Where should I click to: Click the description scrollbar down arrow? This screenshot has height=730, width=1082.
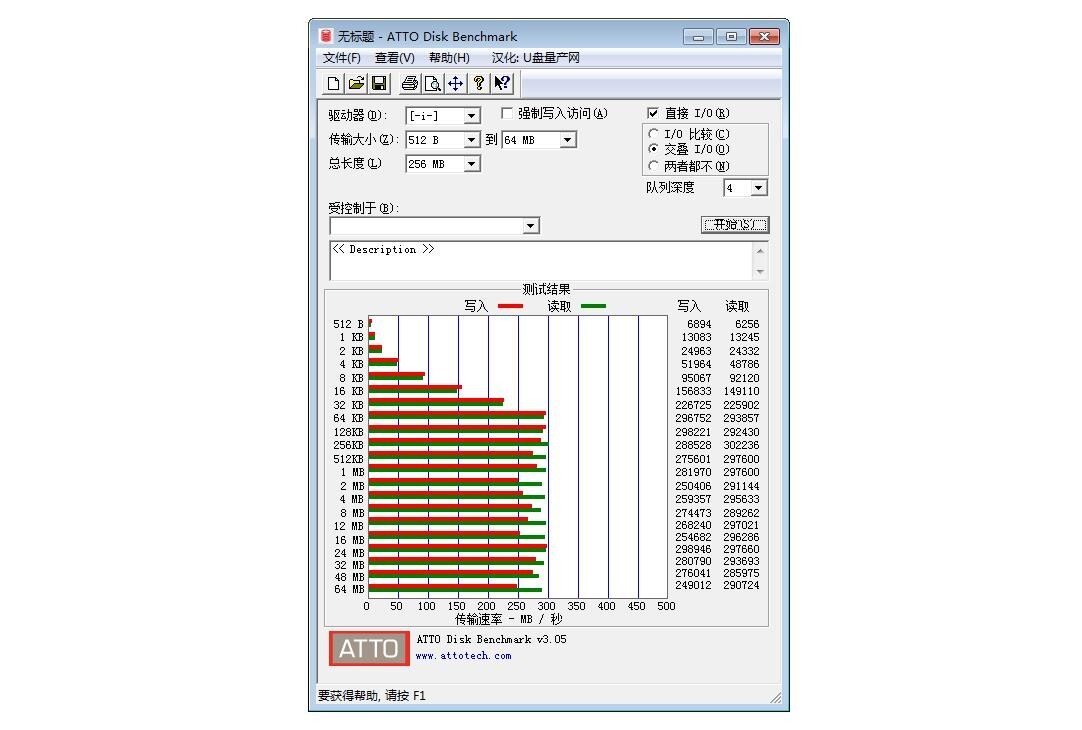[x=760, y=272]
